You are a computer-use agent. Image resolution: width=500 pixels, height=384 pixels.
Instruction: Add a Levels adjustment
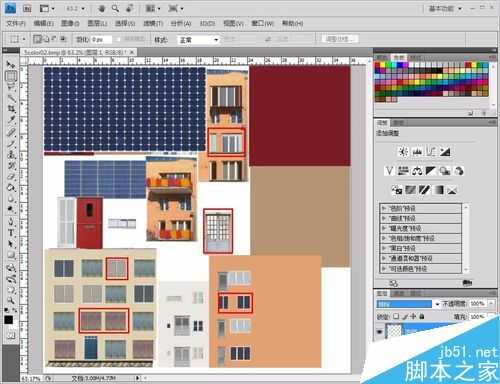click(x=417, y=152)
